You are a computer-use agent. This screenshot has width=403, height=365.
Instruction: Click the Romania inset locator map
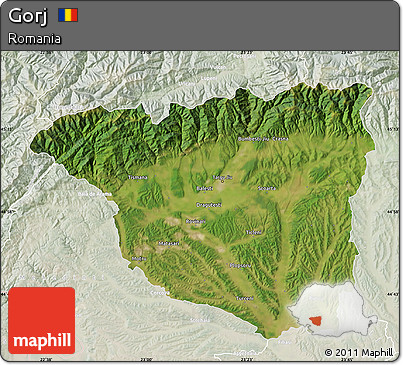coord(333,309)
